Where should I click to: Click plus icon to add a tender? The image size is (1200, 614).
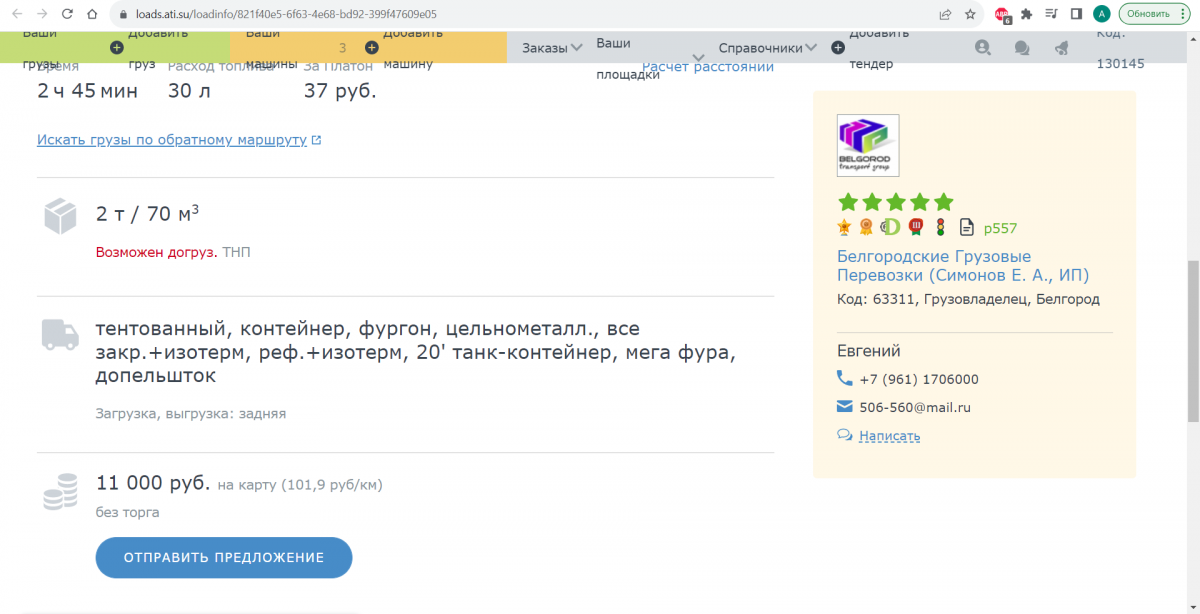point(839,48)
